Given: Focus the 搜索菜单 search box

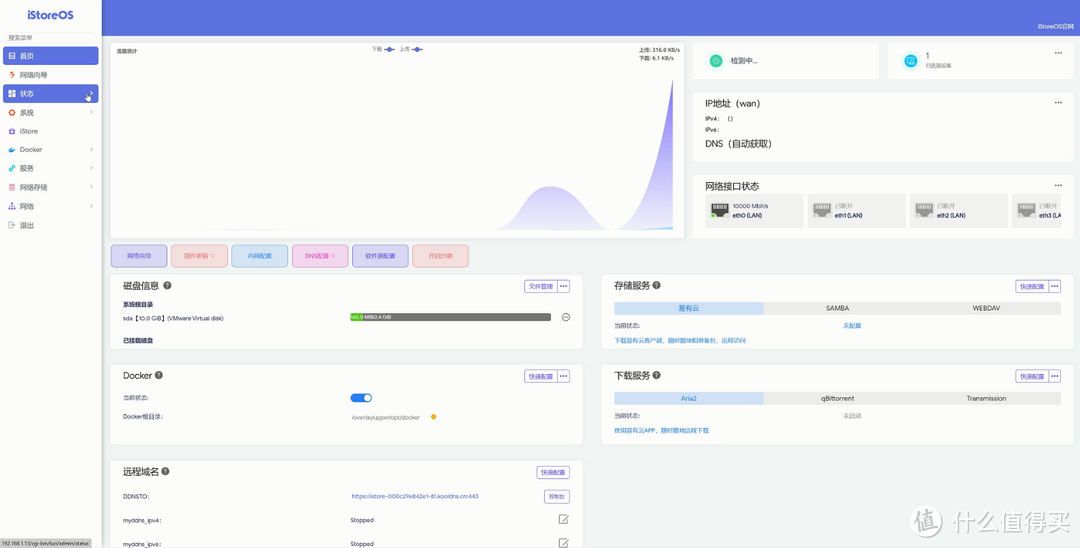Looking at the screenshot, I should (50, 38).
